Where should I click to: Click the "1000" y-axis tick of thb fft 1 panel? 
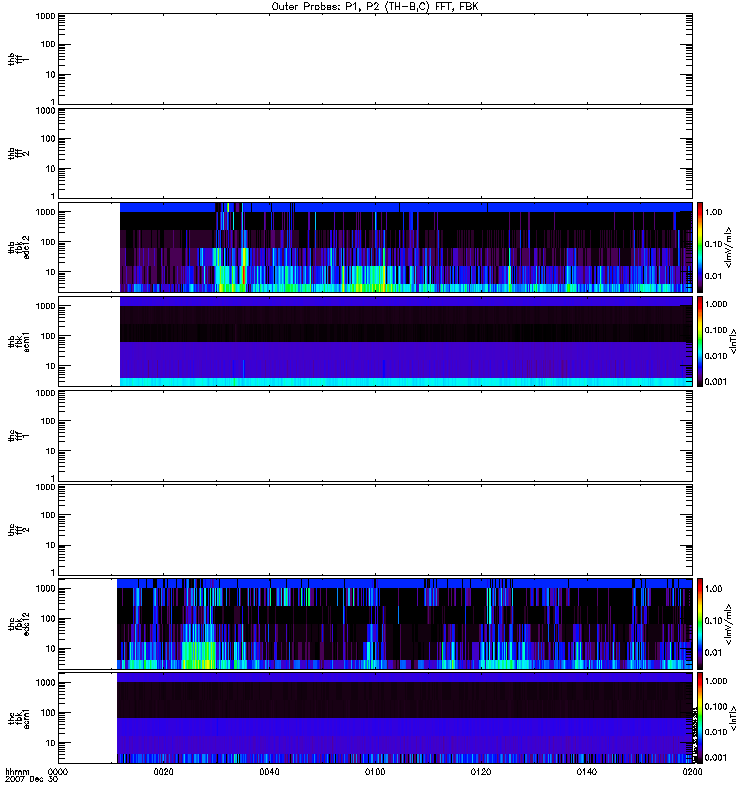45,16
